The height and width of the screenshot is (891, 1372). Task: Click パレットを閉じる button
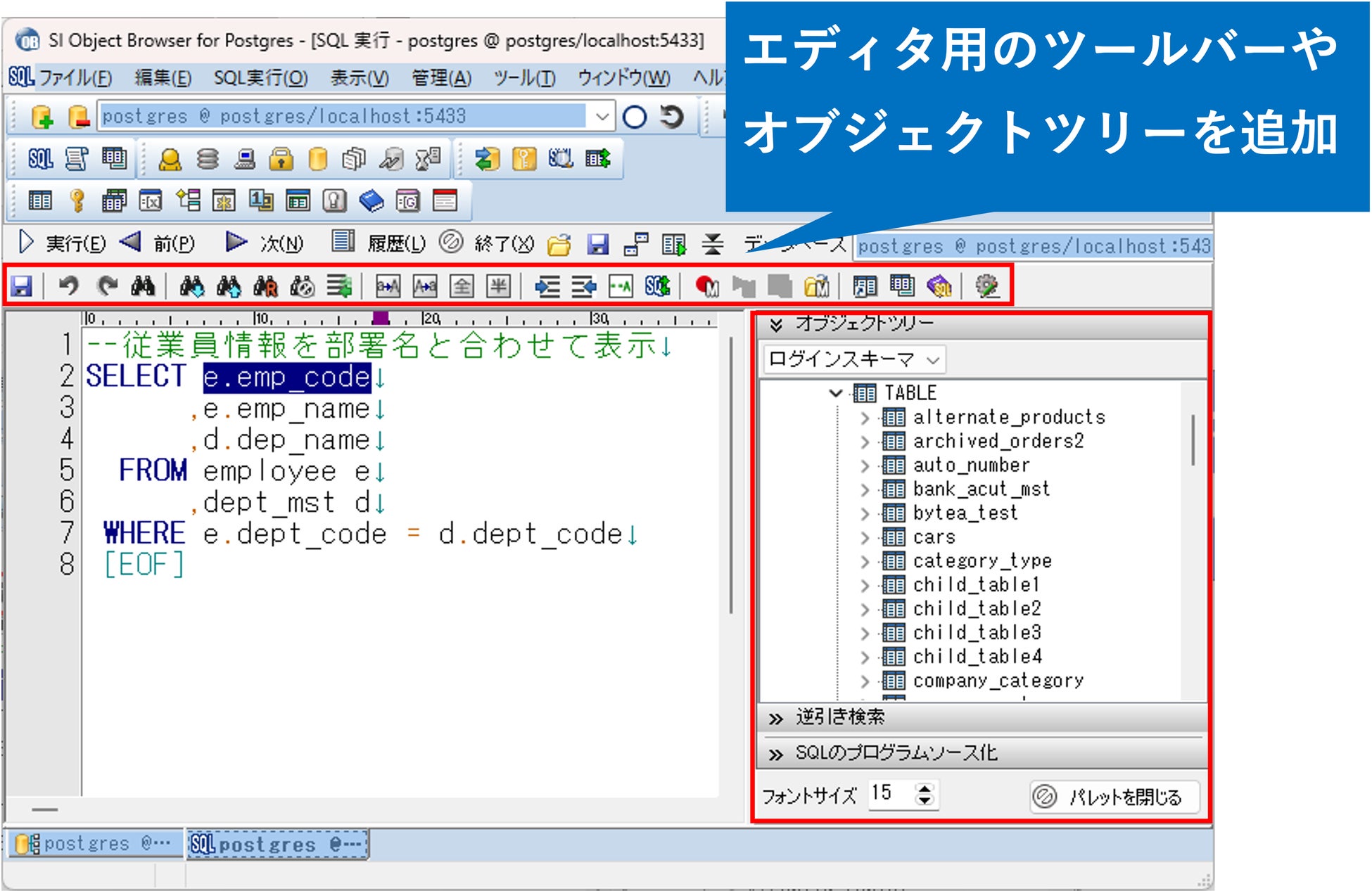point(1114,797)
